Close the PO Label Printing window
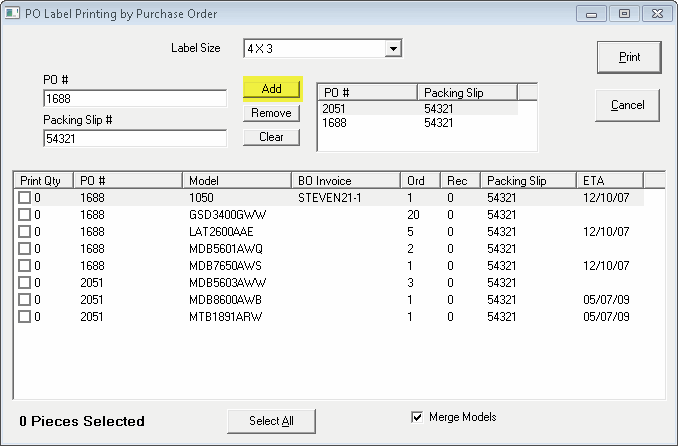Viewport: 678px width, 446px height. tap(657, 14)
